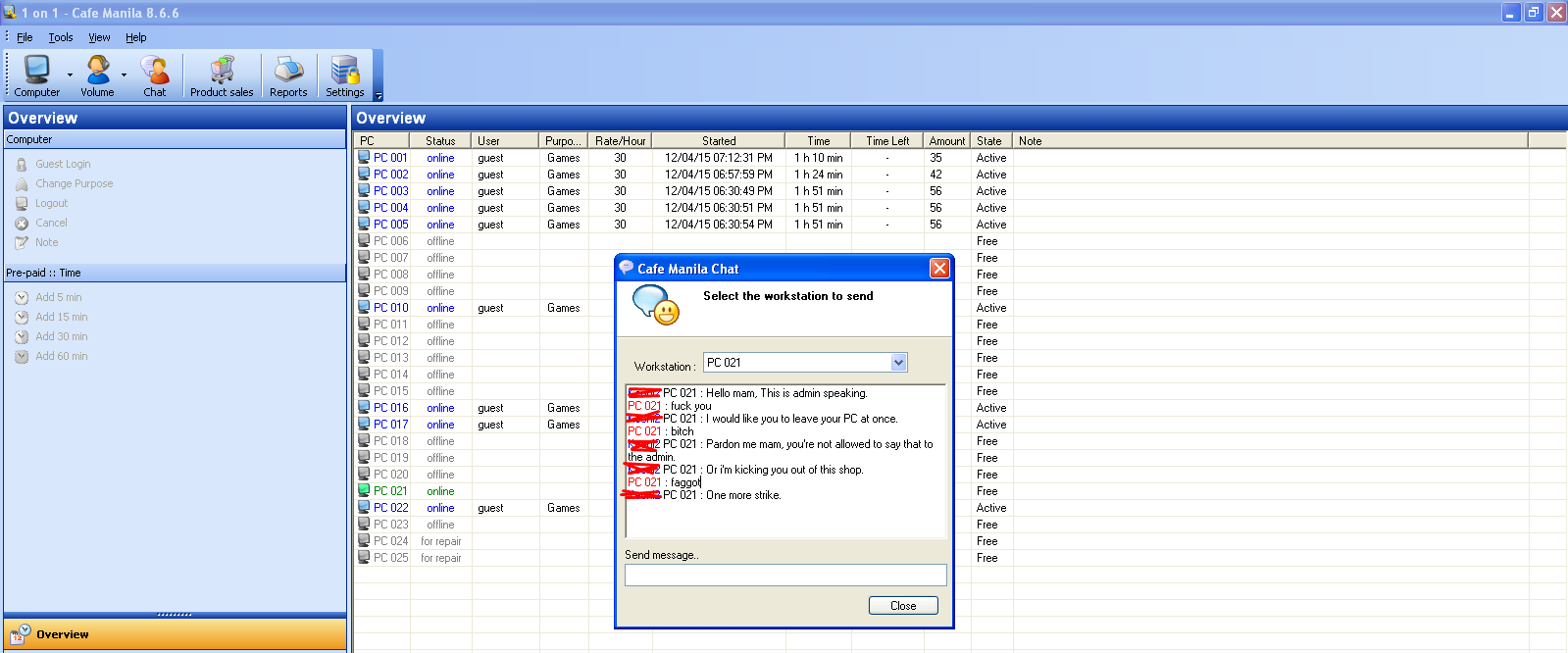The height and width of the screenshot is (653, 1568).
Task: Expand the Volume button dropdown arrow
Action: (124, 75)
